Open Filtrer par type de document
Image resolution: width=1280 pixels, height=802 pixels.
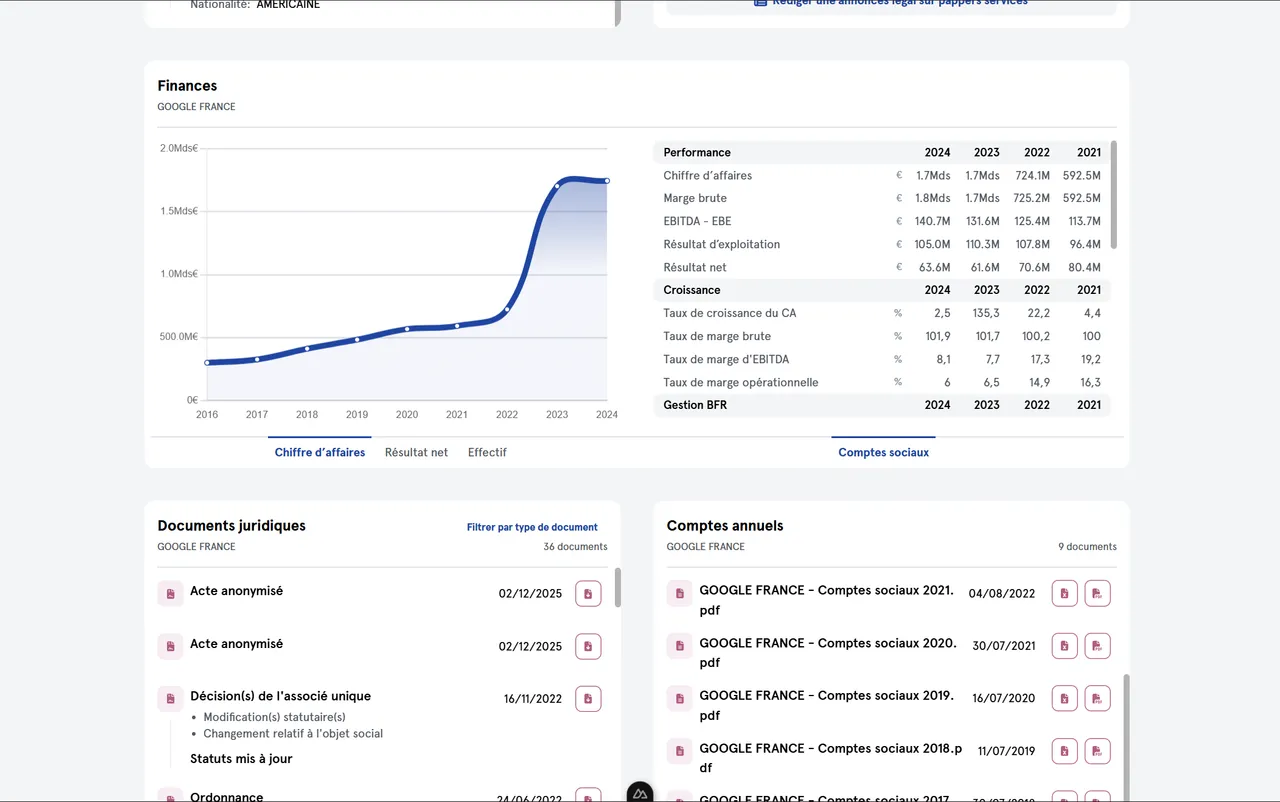(x=532, y=527)
